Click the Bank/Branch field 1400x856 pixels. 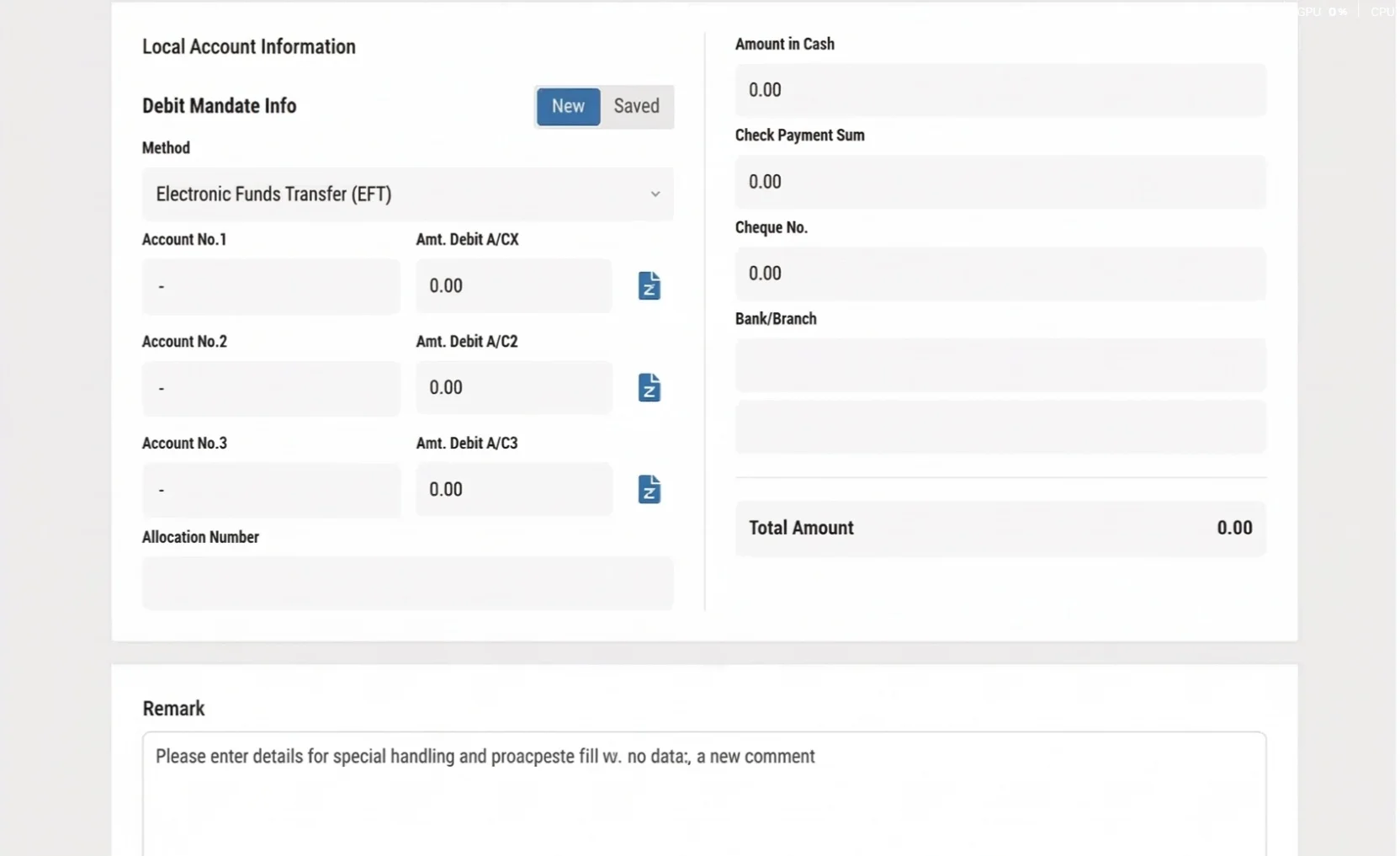pos(1000,364)
